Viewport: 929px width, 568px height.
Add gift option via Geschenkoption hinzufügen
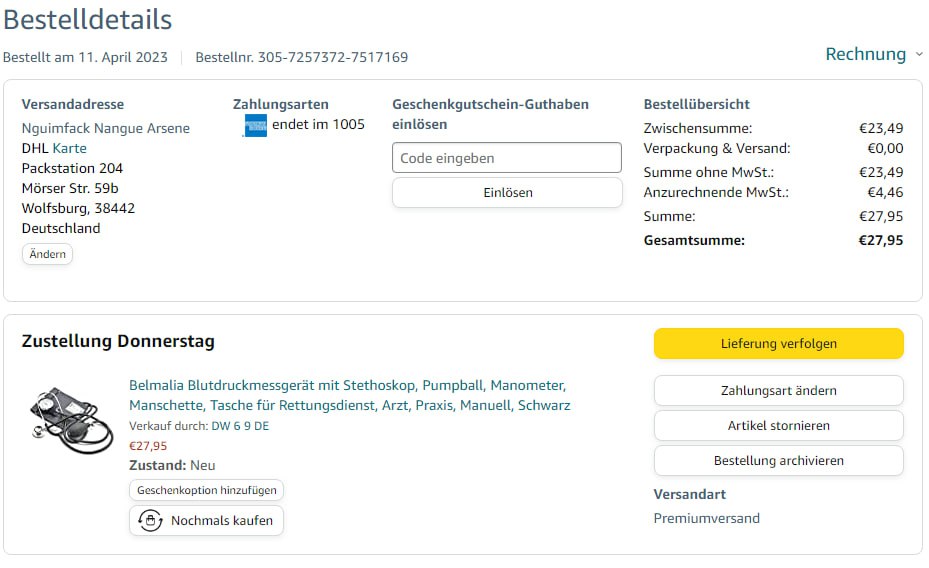point(207,490)
